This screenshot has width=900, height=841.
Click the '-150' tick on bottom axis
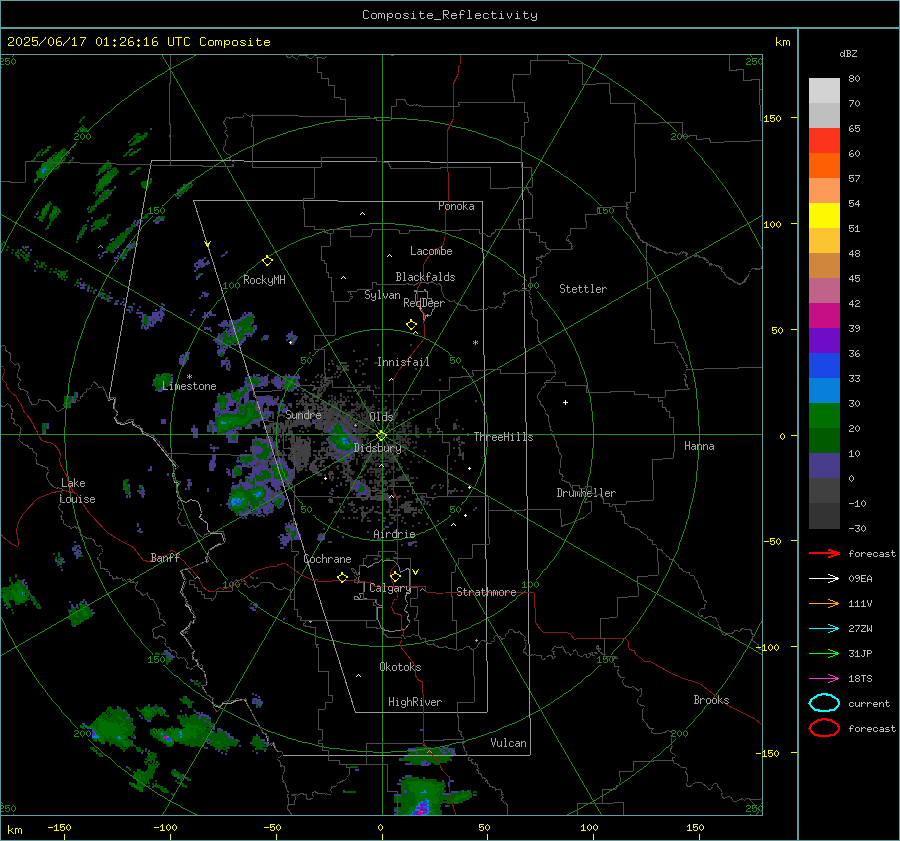(x=60, y=827)
